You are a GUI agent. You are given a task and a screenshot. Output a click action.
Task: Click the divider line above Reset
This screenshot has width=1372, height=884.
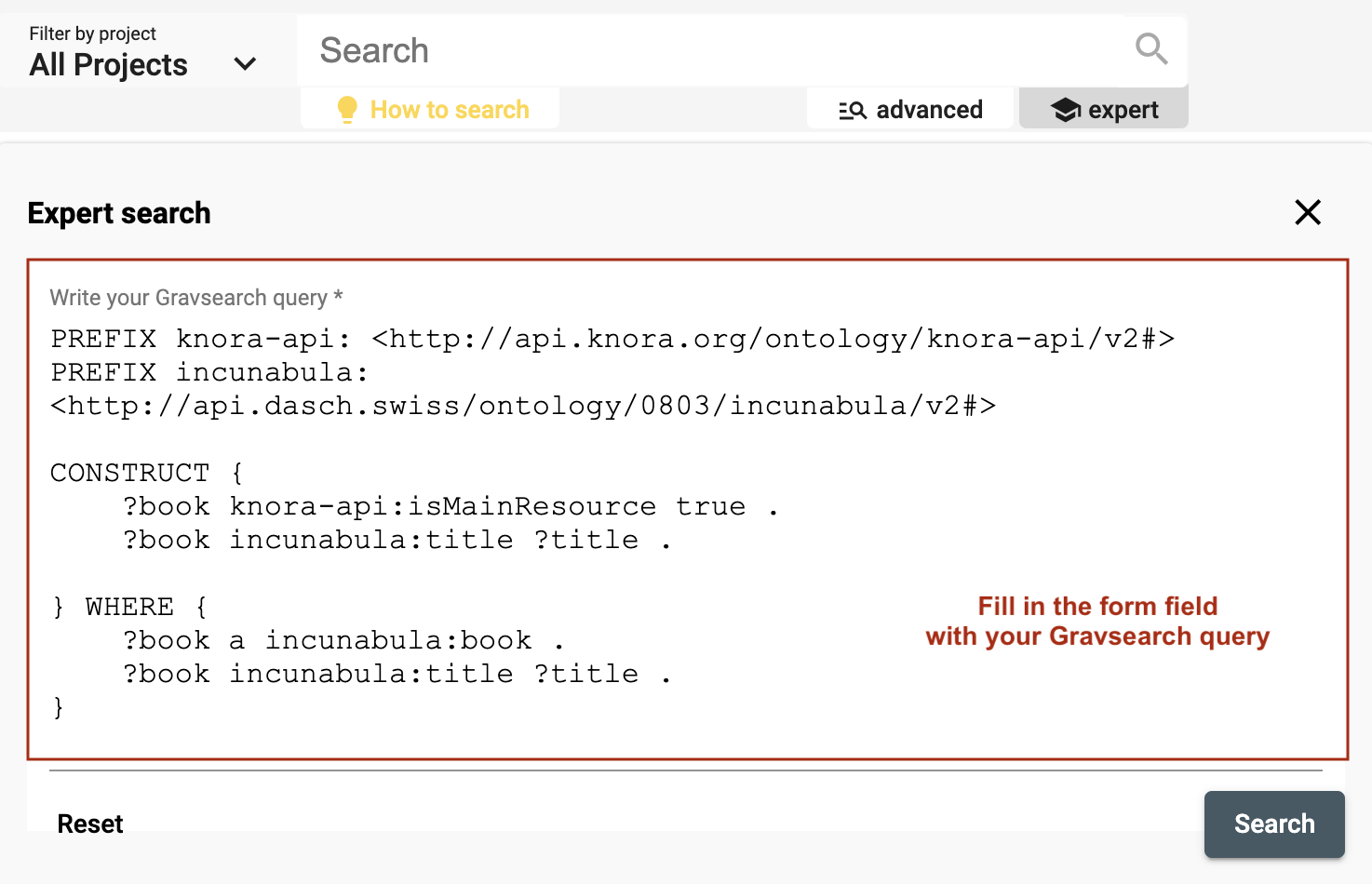(x=686, y=770)
